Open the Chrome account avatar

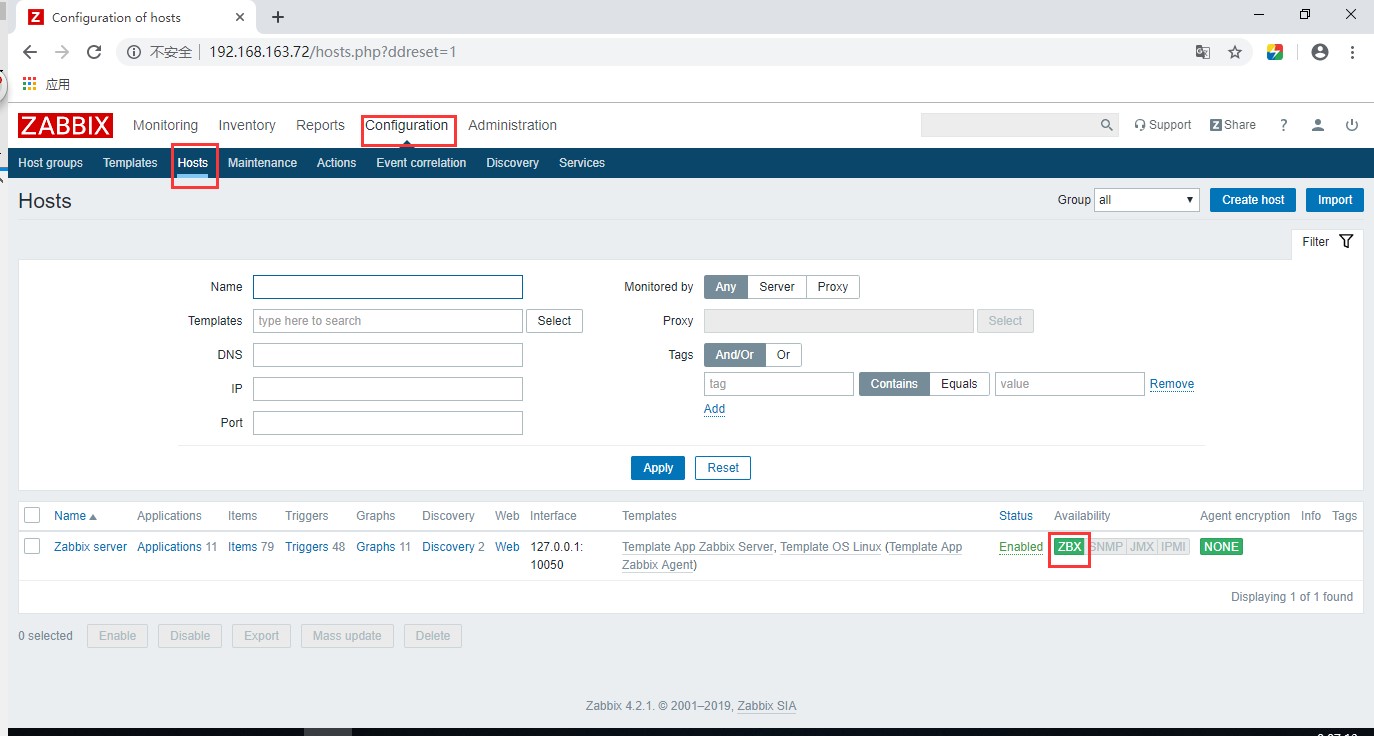pos(1320,52)
